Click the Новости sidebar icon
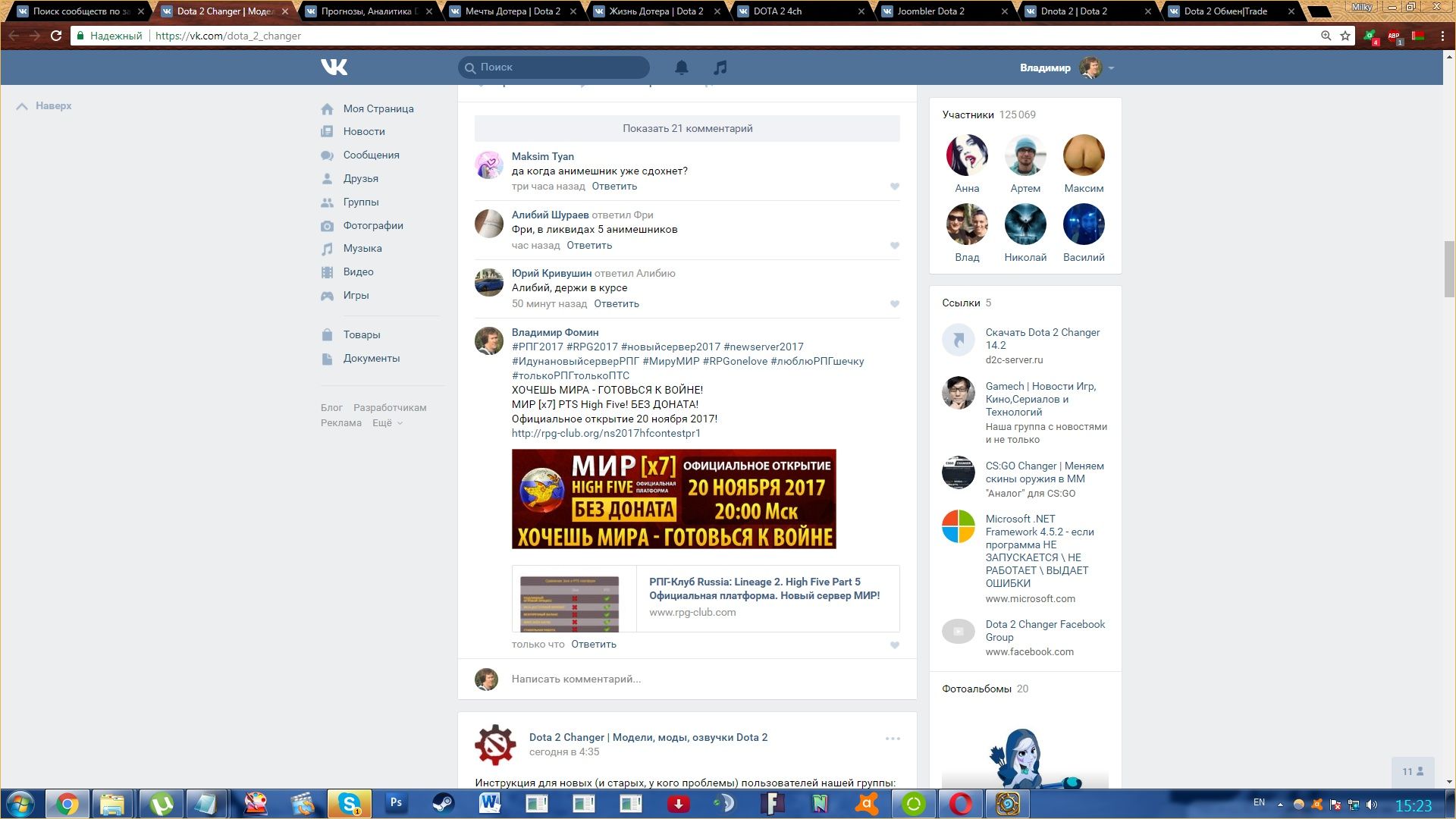Viewport: 1456px width, 819px height. [x=327, y=132]
